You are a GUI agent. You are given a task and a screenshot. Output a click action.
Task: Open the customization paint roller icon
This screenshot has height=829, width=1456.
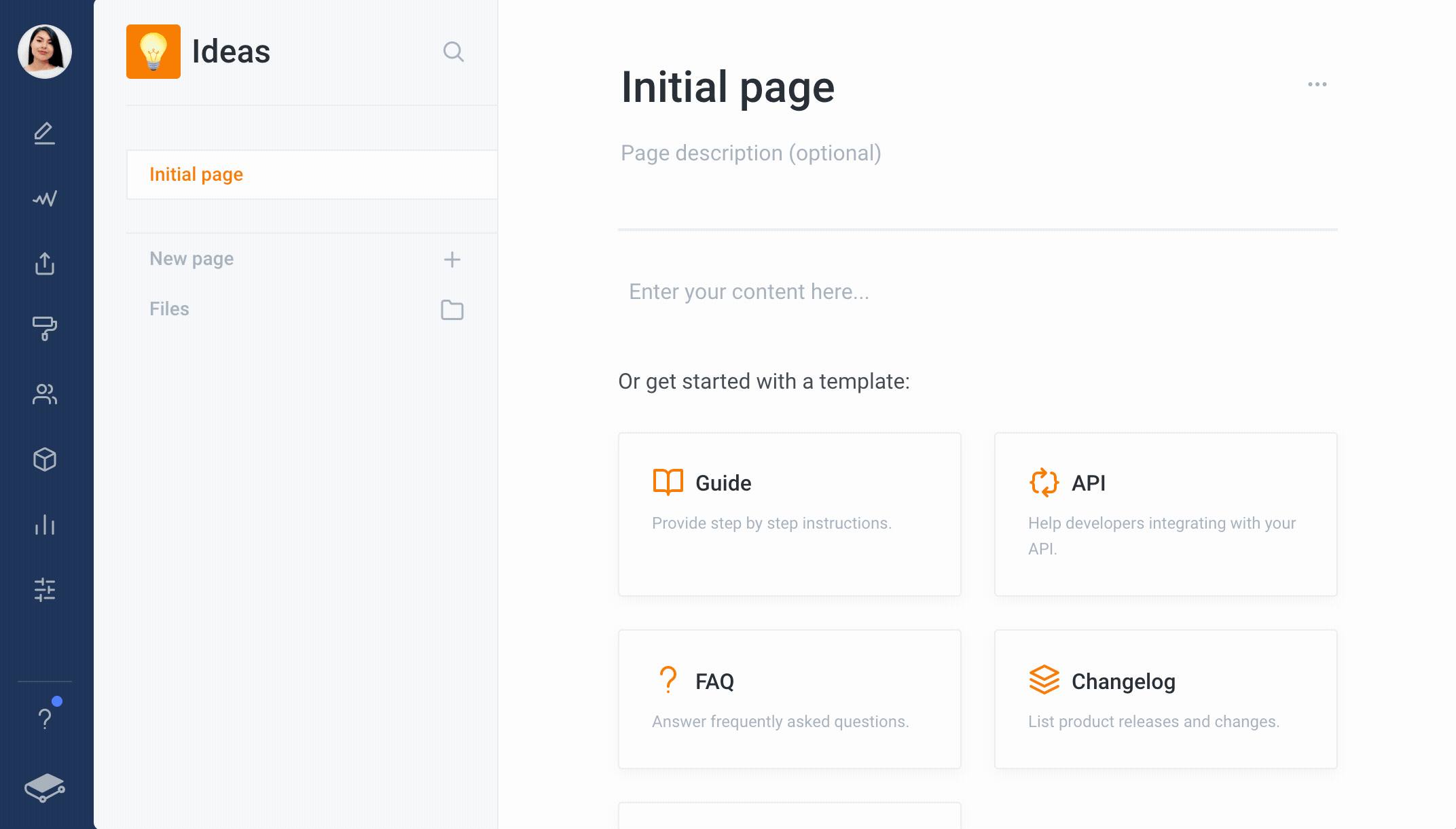click(44, 330)
